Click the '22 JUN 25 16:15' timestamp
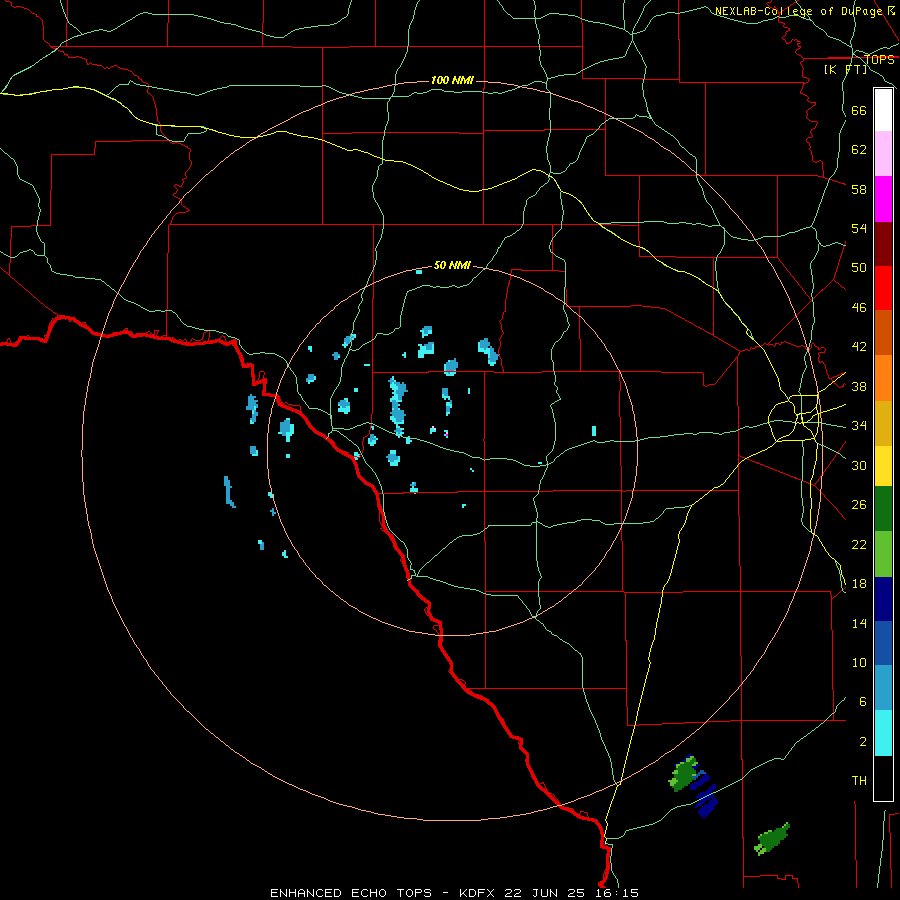The width and height of the screenshot is (900, 900). [x=571, y=893]
